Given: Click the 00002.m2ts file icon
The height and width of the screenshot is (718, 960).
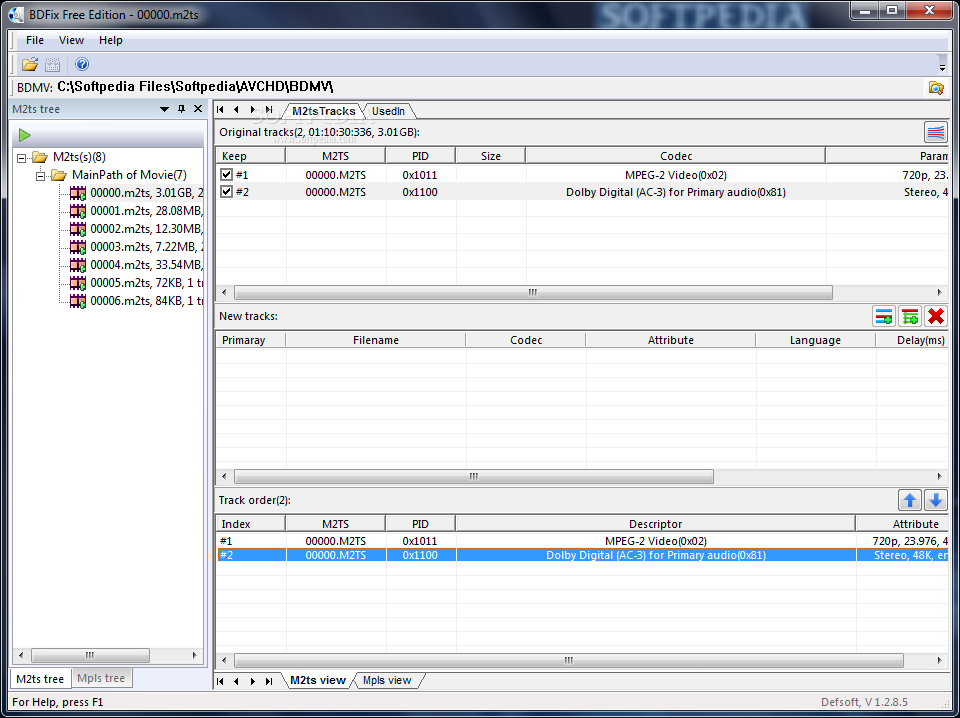Looking at the screenshot, I should point(78,229).
